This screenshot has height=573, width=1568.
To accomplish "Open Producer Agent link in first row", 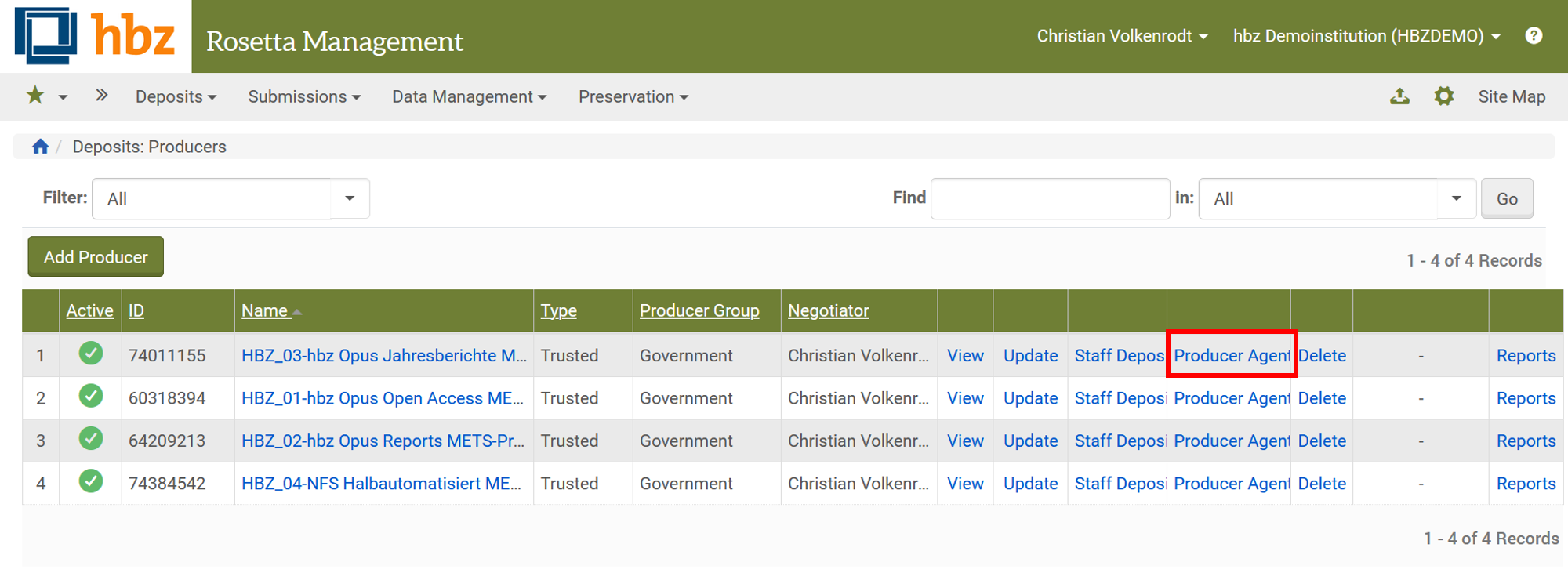I will (x=1231, y=356).
